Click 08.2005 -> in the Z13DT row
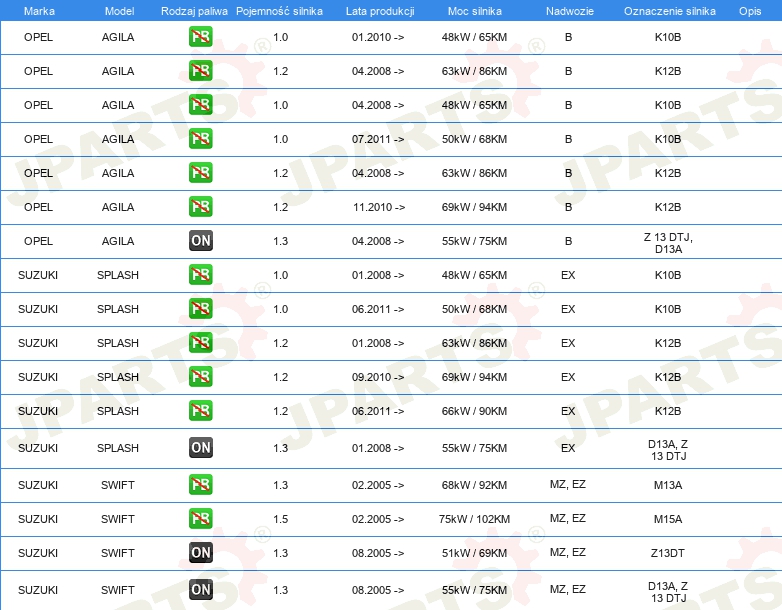The height and width of the screenshot is (610, 782). (x=378, y=553)
